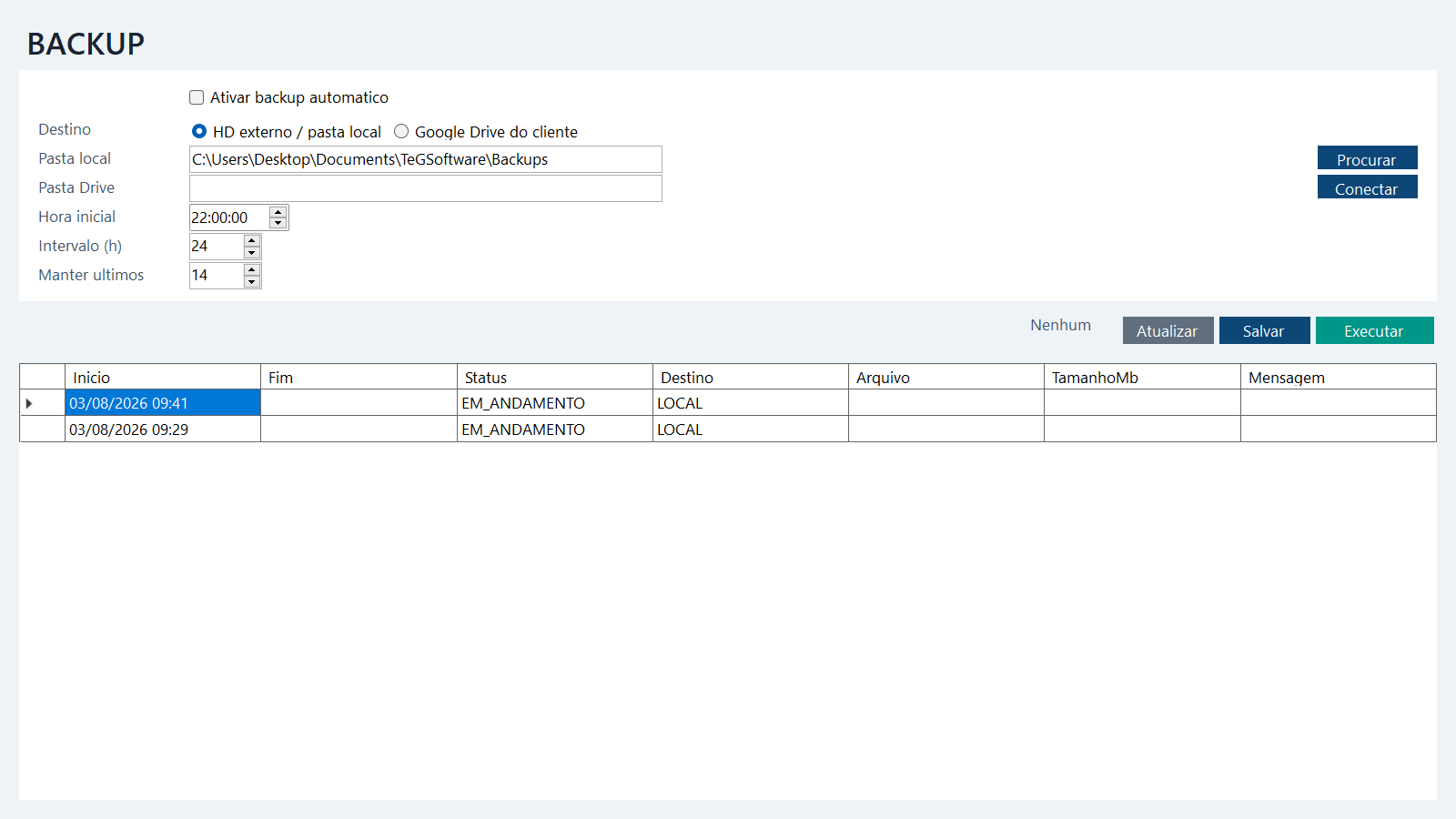
Task: Click LOCAL destino in 09:29 row
Action: tap(751, 430)
